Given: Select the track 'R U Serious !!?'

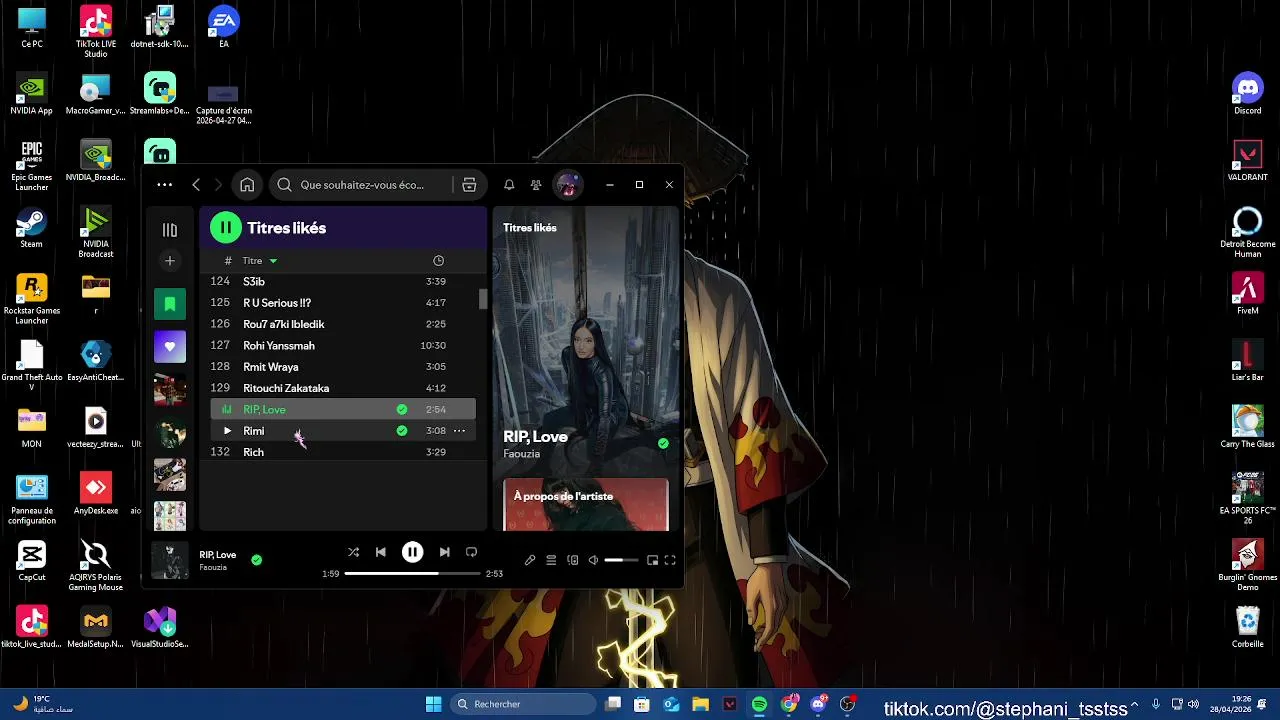Looking at the screenshot, I should point(343,303).
